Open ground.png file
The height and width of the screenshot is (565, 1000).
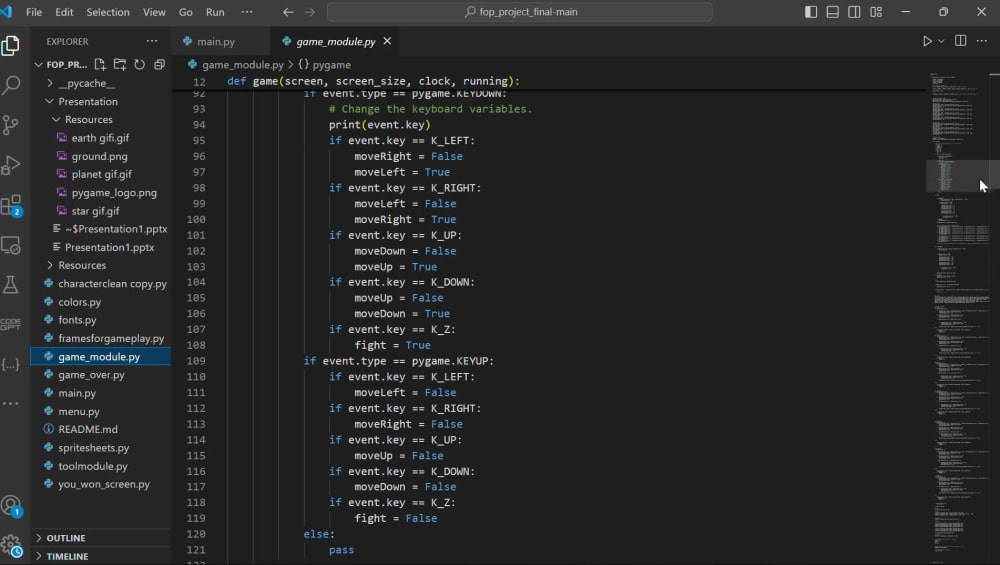99,156
